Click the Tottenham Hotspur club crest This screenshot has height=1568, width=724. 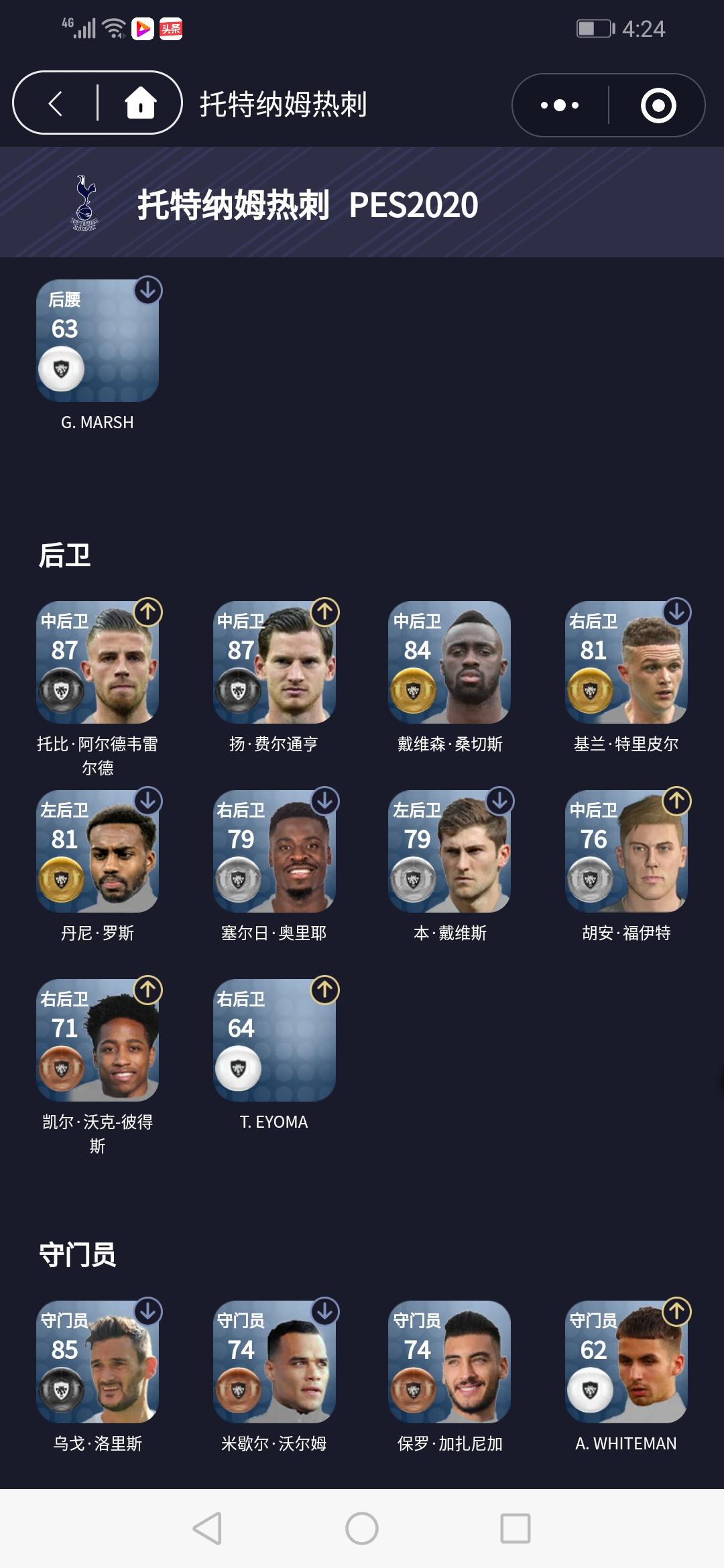[x=84, y=203]
